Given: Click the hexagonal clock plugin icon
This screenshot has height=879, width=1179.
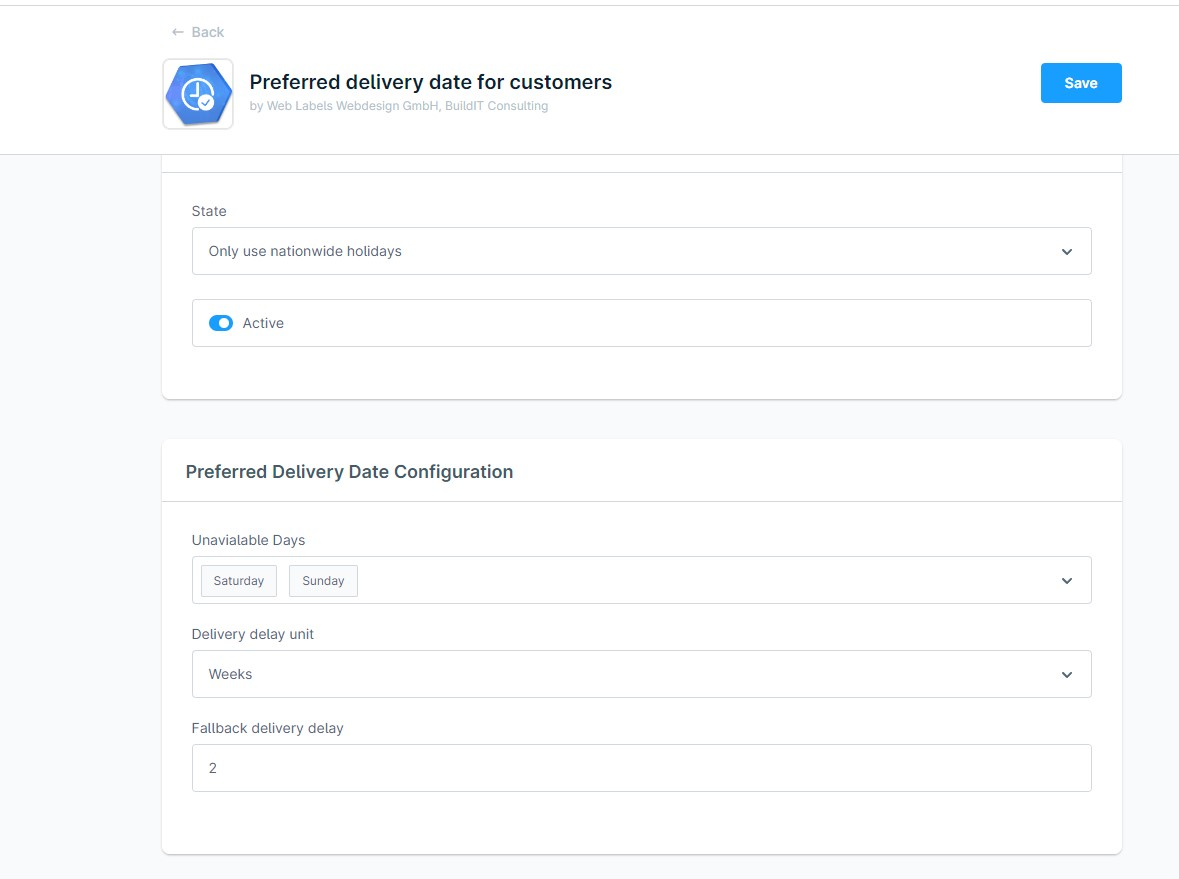Looking at the screenshot, I should [197, 93].
